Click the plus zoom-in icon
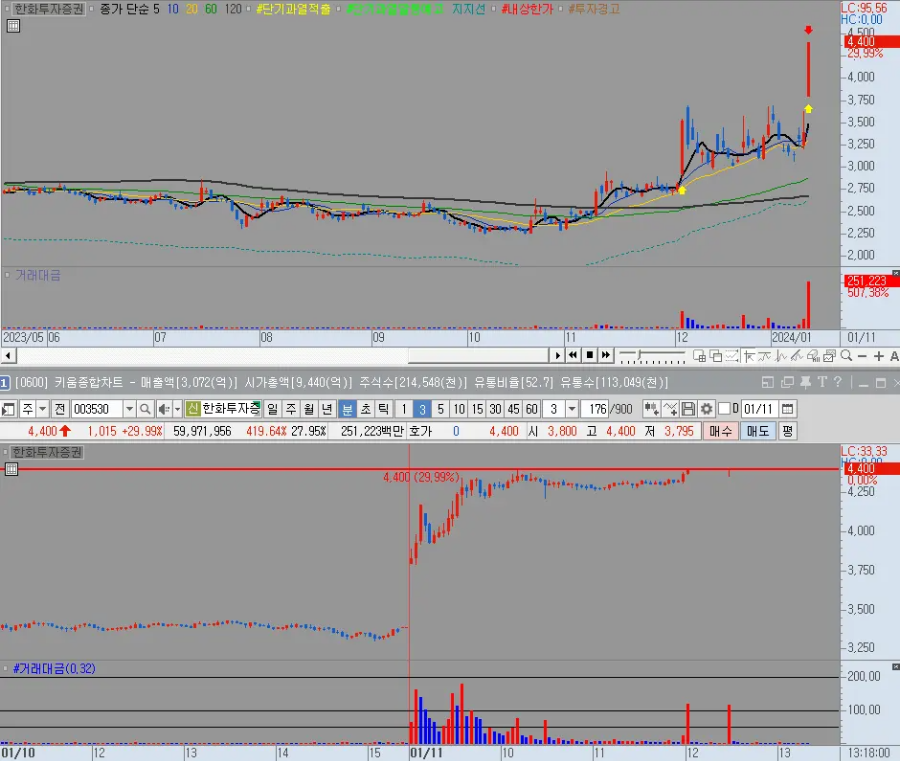Image resolution: width=900 pixels, height=761 pixels. 878,356
